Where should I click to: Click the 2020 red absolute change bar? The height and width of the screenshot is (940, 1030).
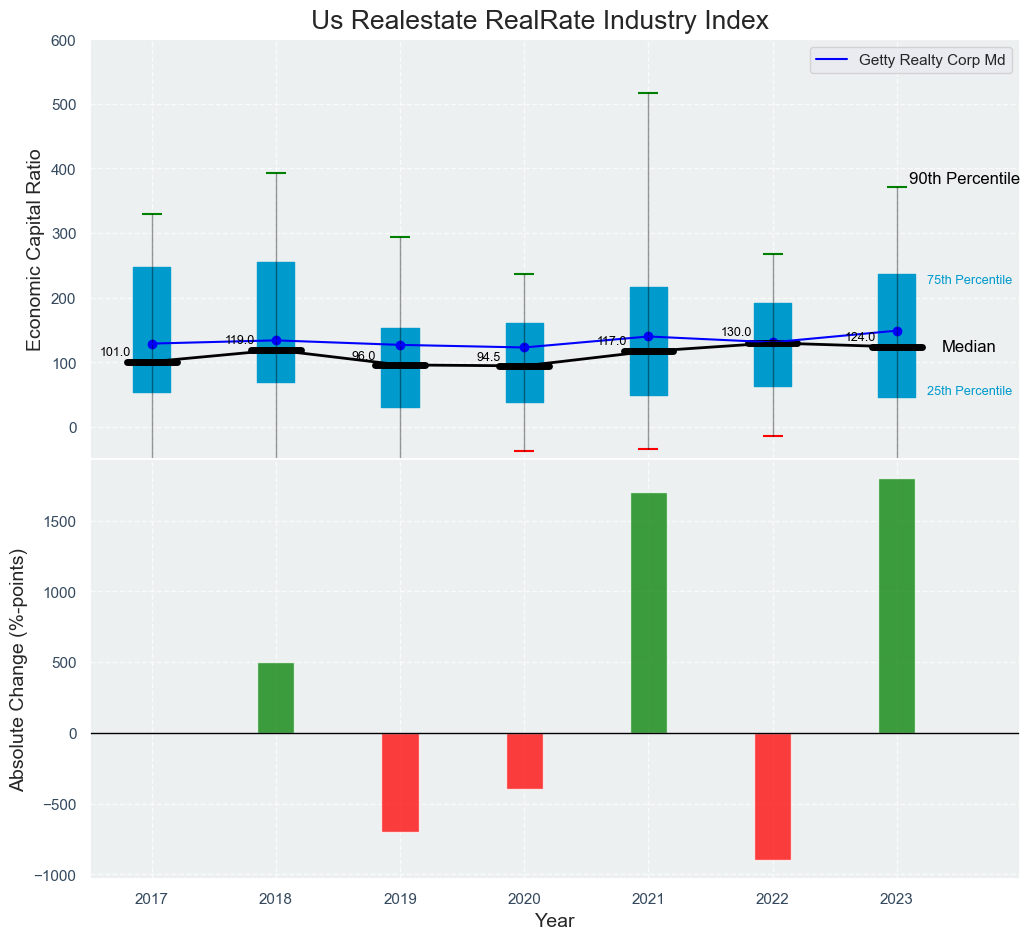pos(524,761)
